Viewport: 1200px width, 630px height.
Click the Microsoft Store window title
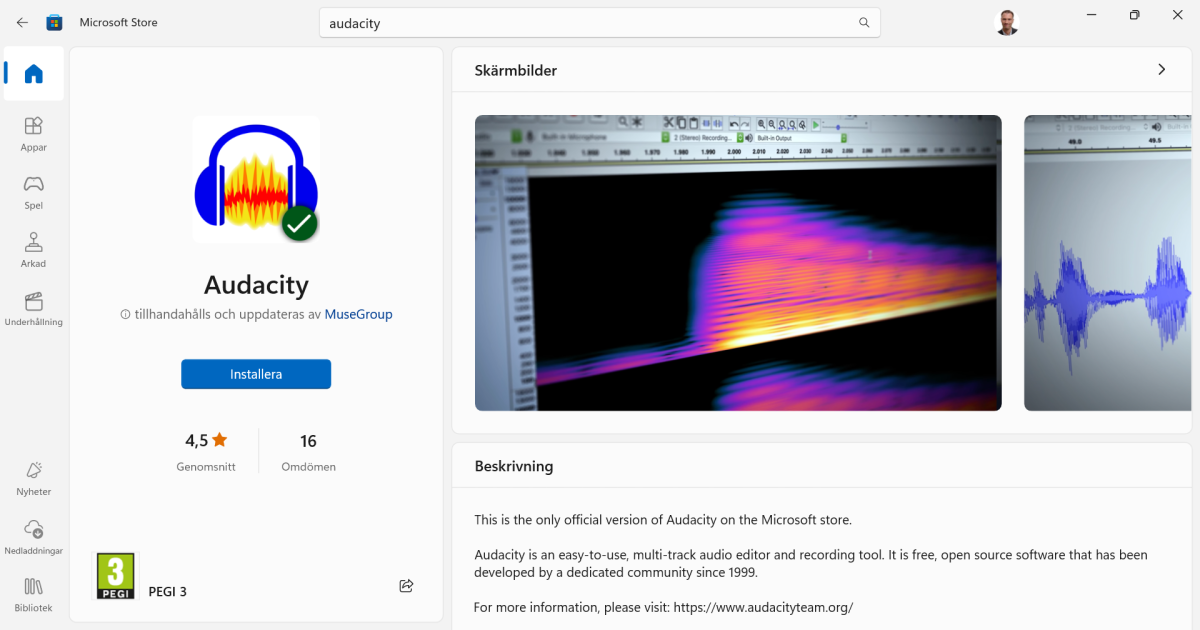pos(118,22)
